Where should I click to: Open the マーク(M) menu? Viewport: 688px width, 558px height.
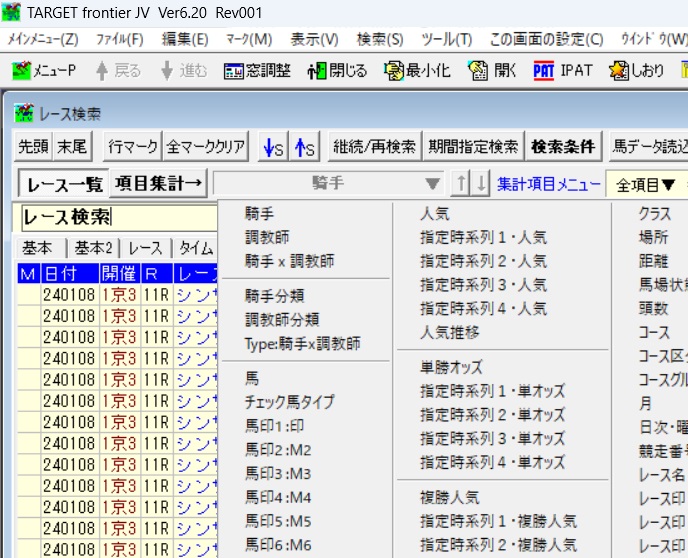point(249,40)
